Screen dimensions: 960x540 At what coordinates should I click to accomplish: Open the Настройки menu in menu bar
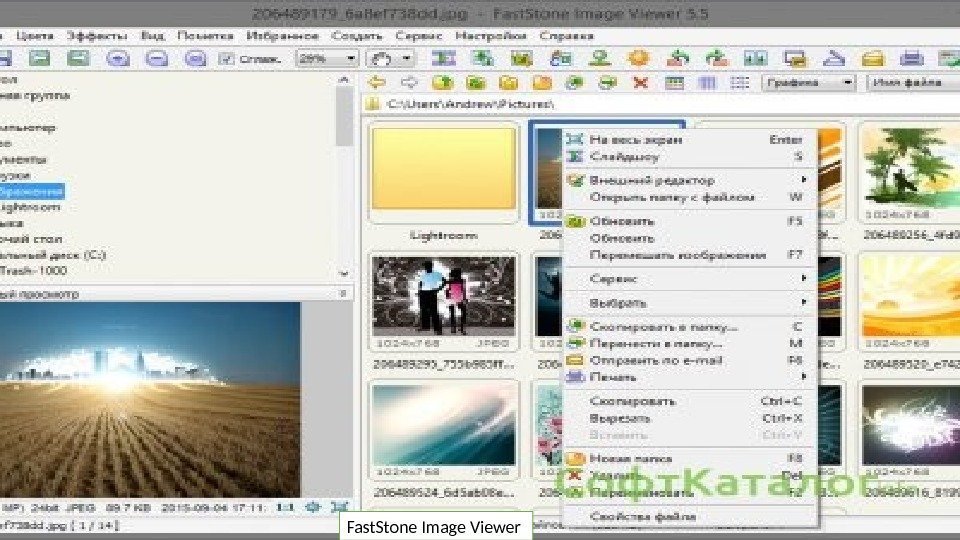click(x=491, y=36)
